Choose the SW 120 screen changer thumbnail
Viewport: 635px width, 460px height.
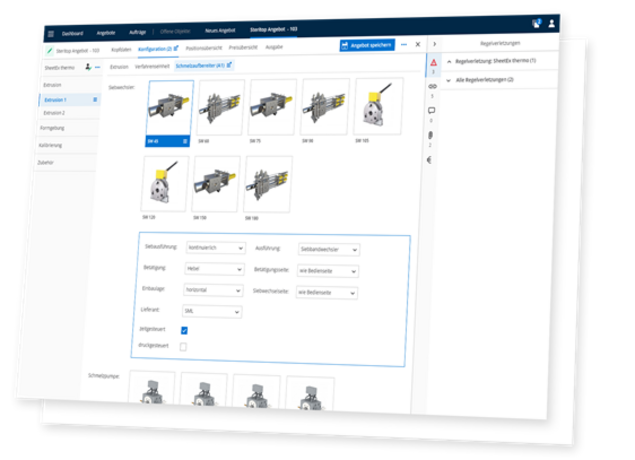click(x=165, y=183)
